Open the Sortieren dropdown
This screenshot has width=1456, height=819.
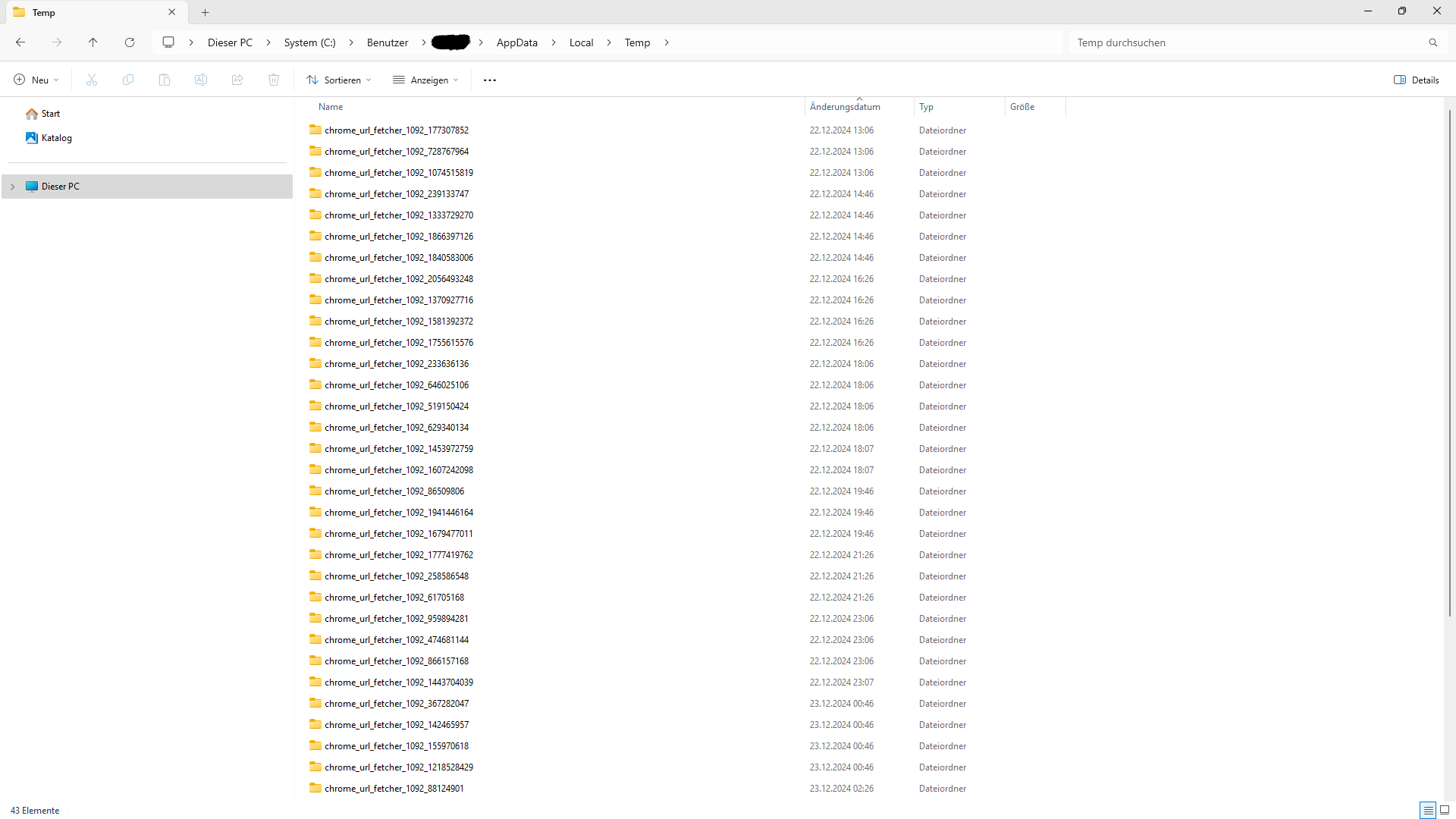tap(339, 80)
